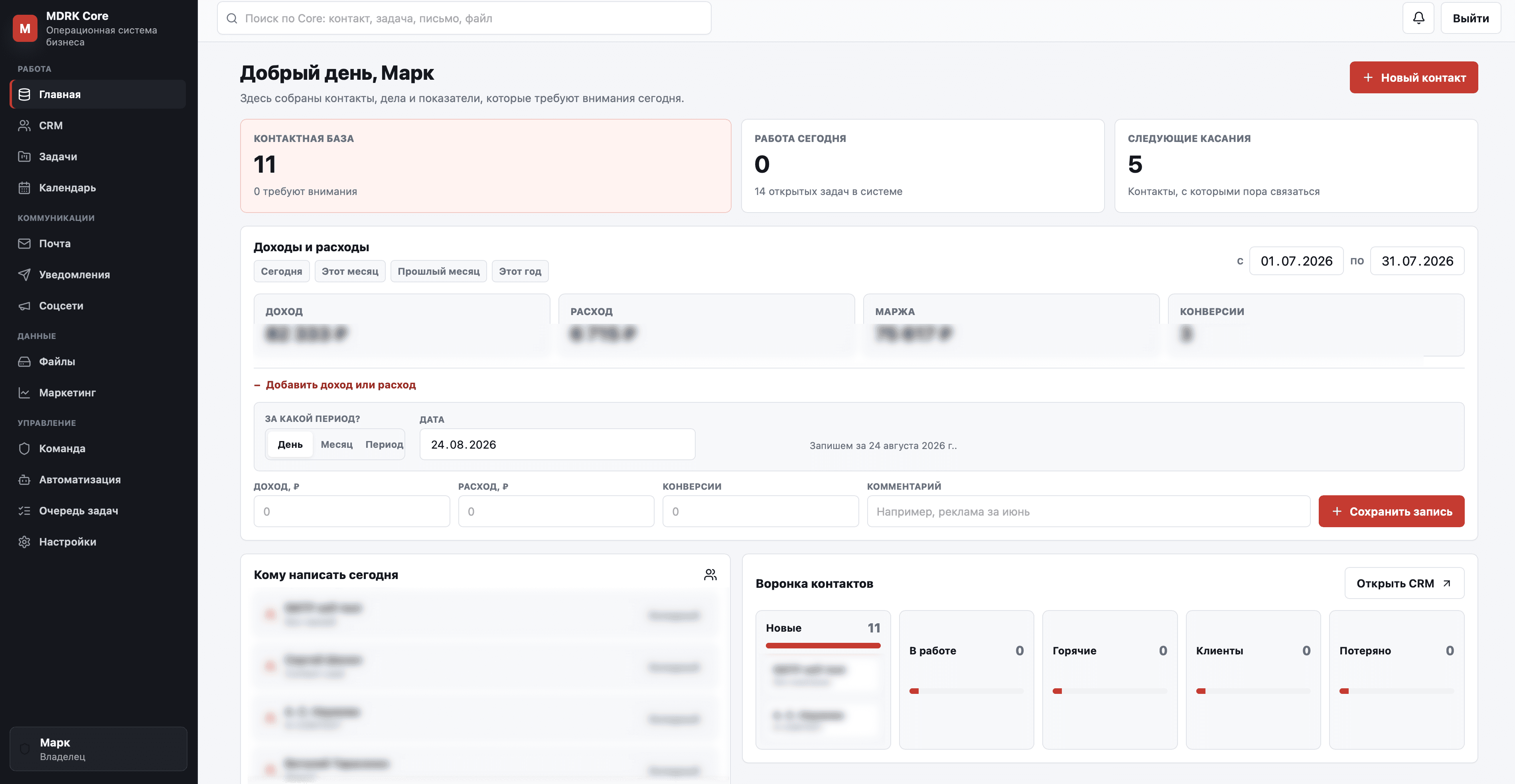1515x784 pixels.
Task: Click the Автоматизация robot icon
Action: (x=24, y=480)
